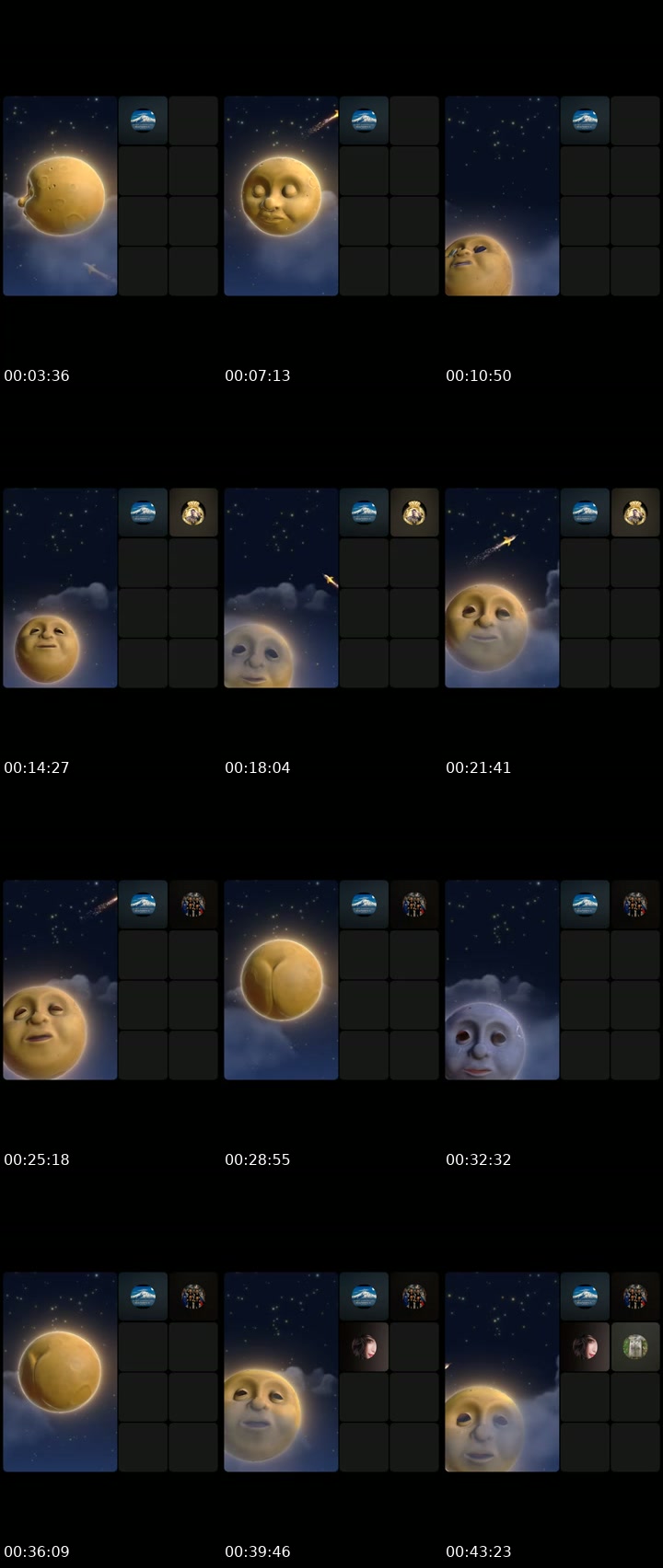Open the group photo icon in the 00:36:09 frame
663x1568 pixels.
[x=193, y=1297]
